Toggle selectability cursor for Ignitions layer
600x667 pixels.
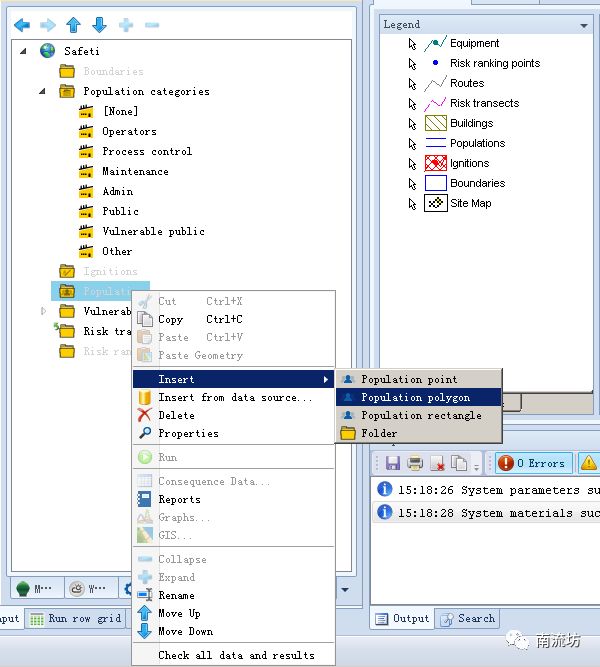(412, 164)
